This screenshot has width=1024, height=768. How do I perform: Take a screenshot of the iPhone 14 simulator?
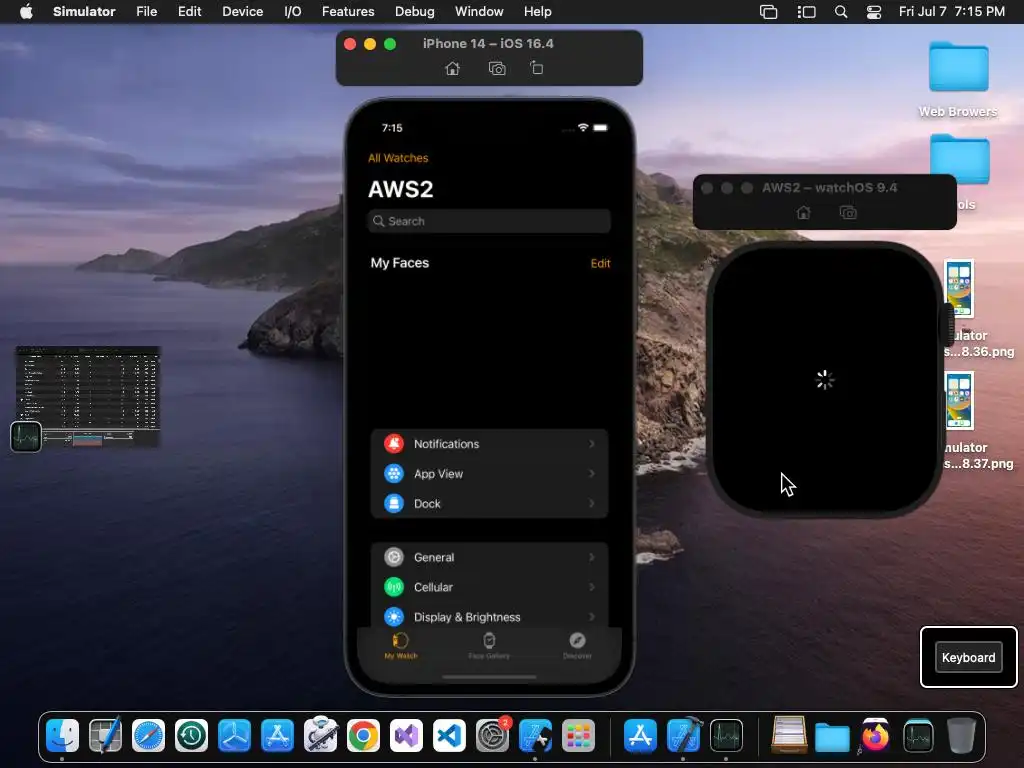click(497, 69)
